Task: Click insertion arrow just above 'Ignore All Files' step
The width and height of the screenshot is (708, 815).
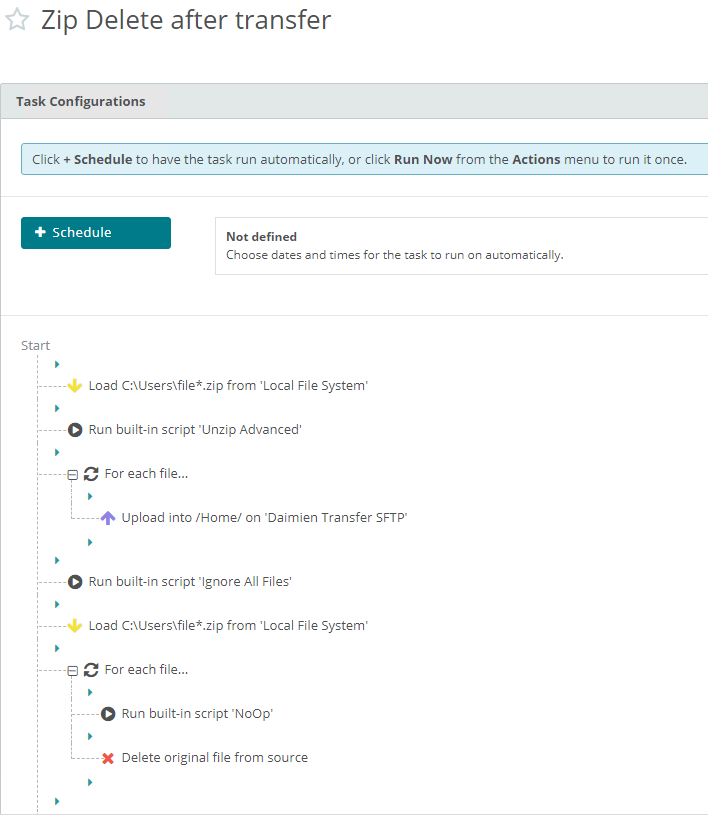Action: click(x=57, y=560)
